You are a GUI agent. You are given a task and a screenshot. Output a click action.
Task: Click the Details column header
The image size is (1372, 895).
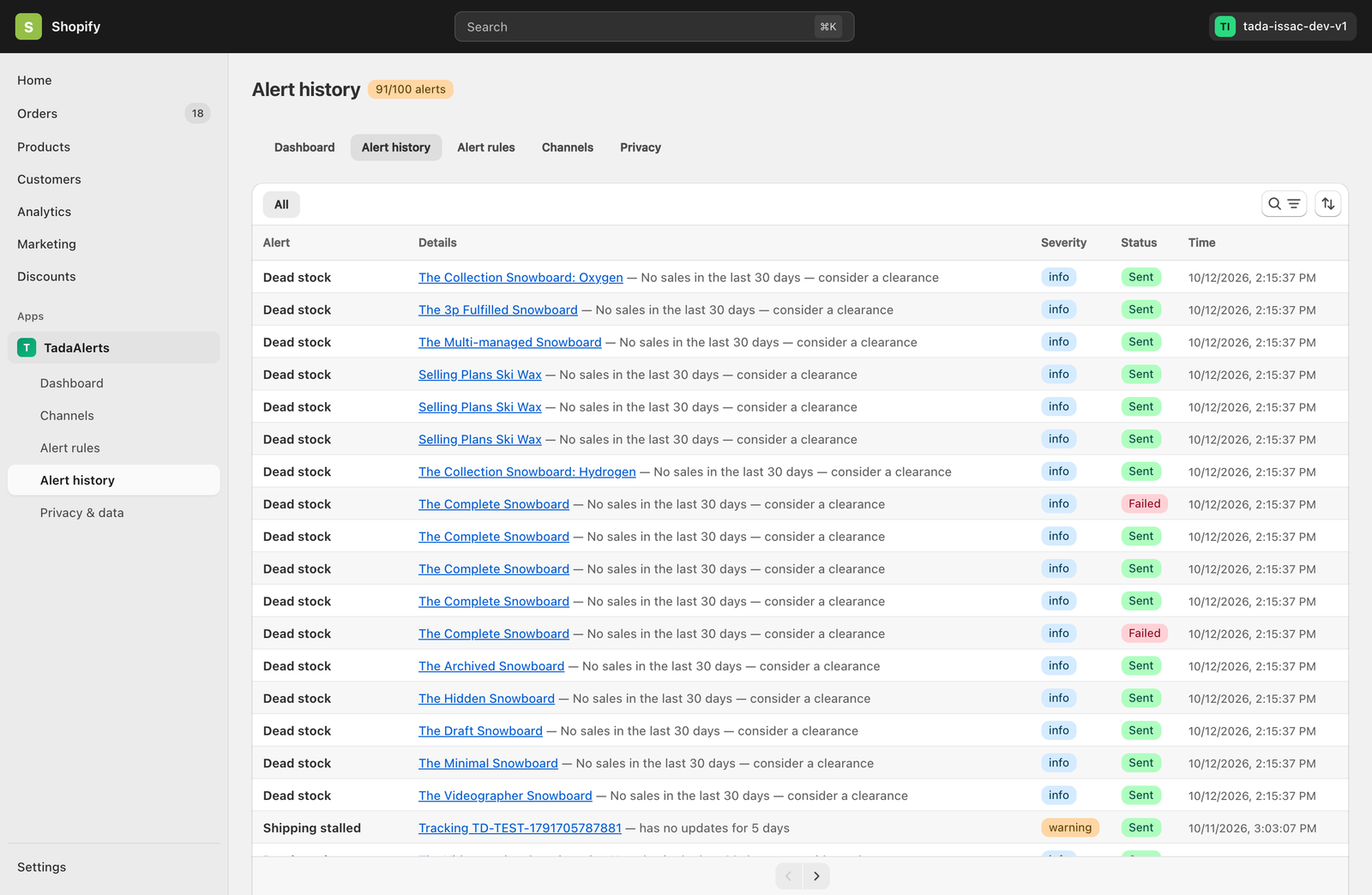[x=437, y=243]
